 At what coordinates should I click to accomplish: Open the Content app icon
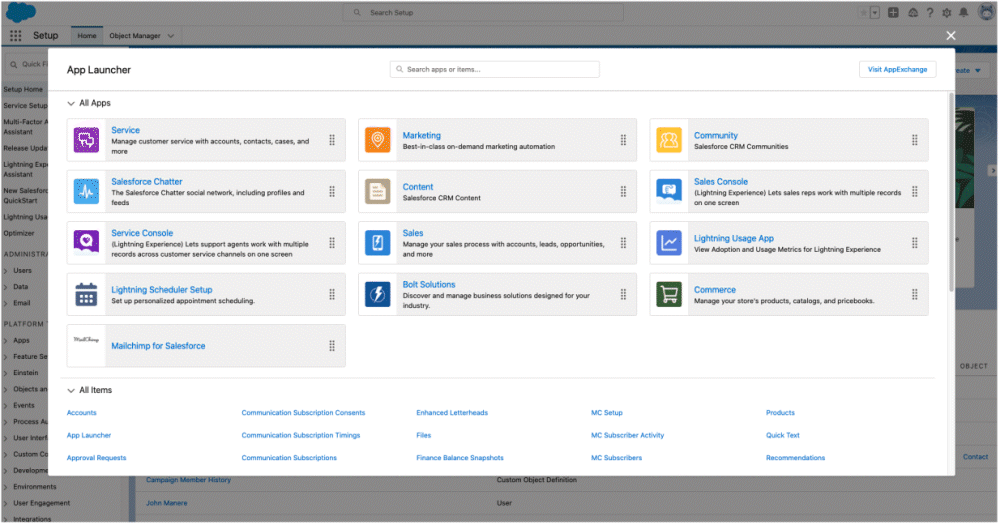(378, 191)
